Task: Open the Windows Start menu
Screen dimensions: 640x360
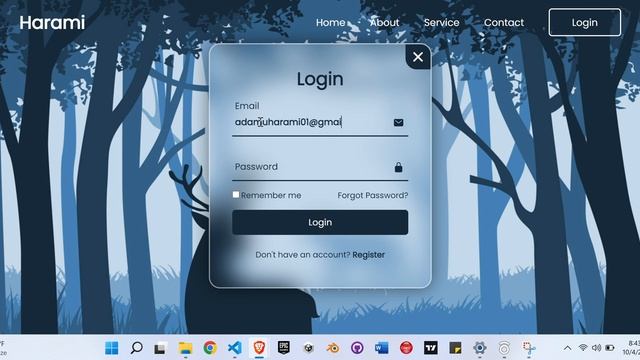Action: [111, 348]
